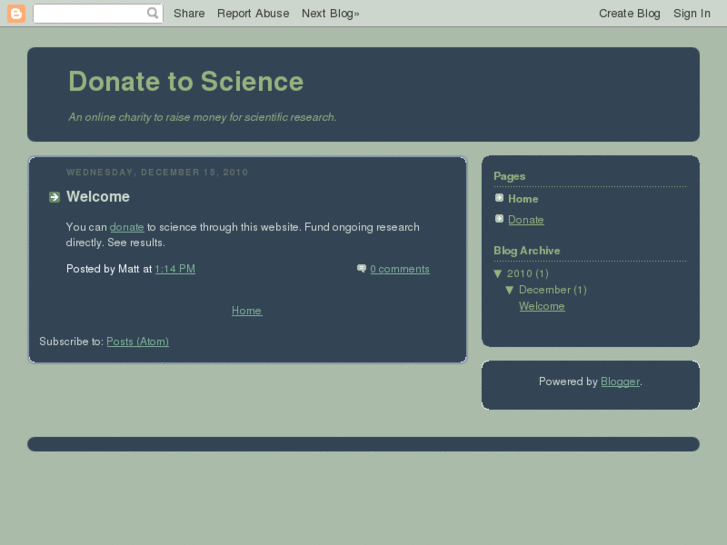Click the "Pages" heading
The image size is (727, 545).
509,176
